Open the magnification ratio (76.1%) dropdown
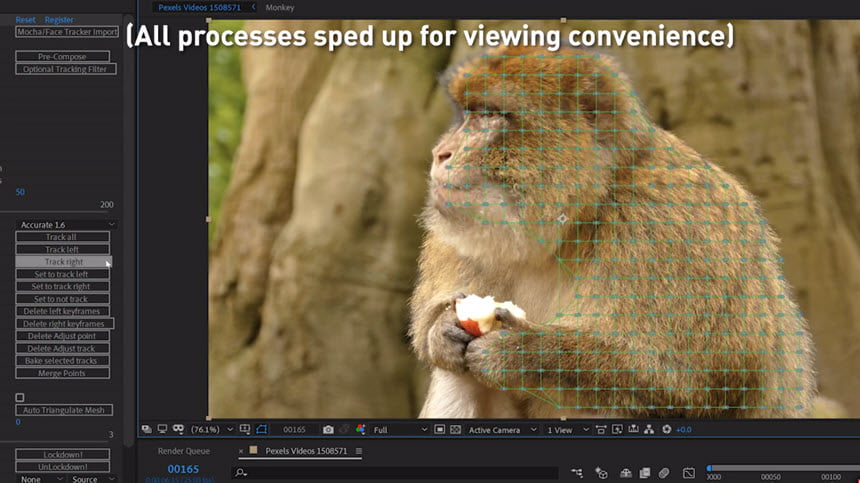Image resolution: width=860 pixels, height=483 pixels. pyautogui.click(x=212, y=430)
